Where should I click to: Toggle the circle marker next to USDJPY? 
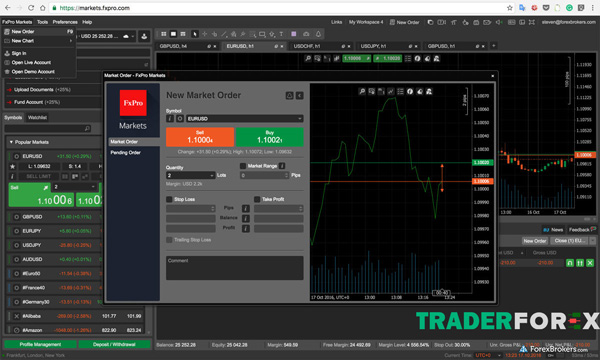pyautogui.click(x=16, y=245)
